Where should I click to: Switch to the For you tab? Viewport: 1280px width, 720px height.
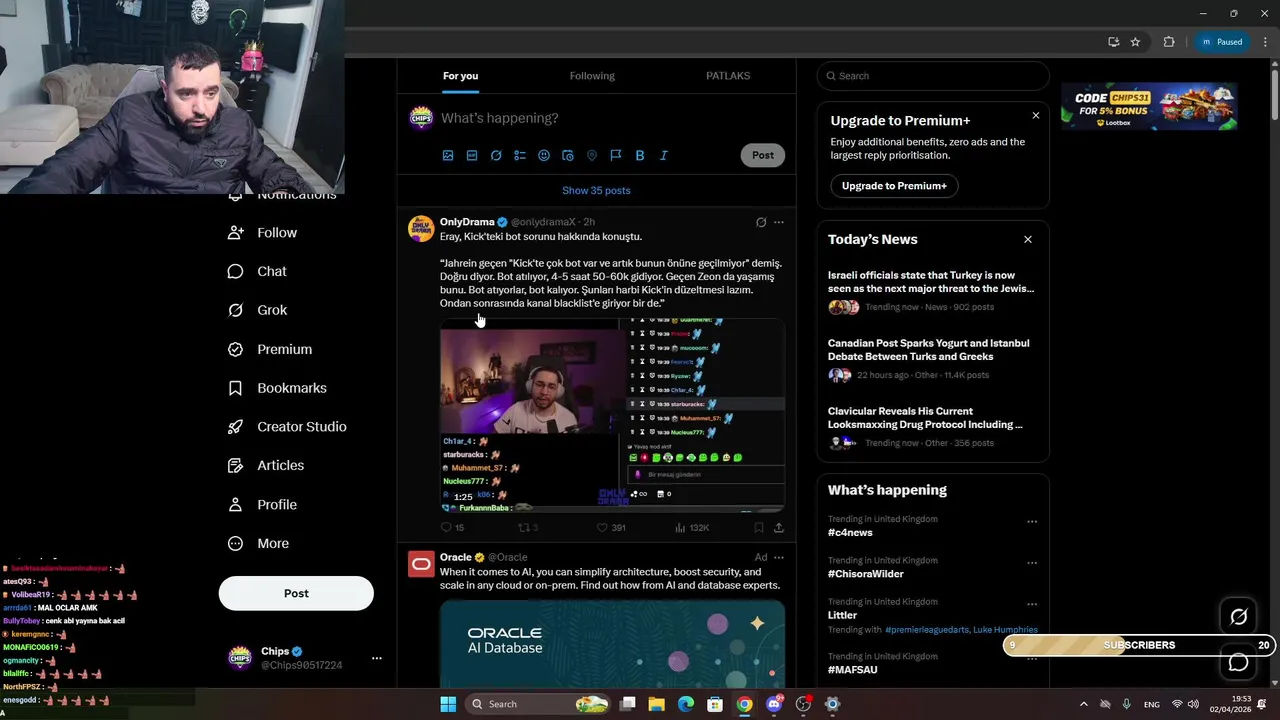(x=461, y=76)
